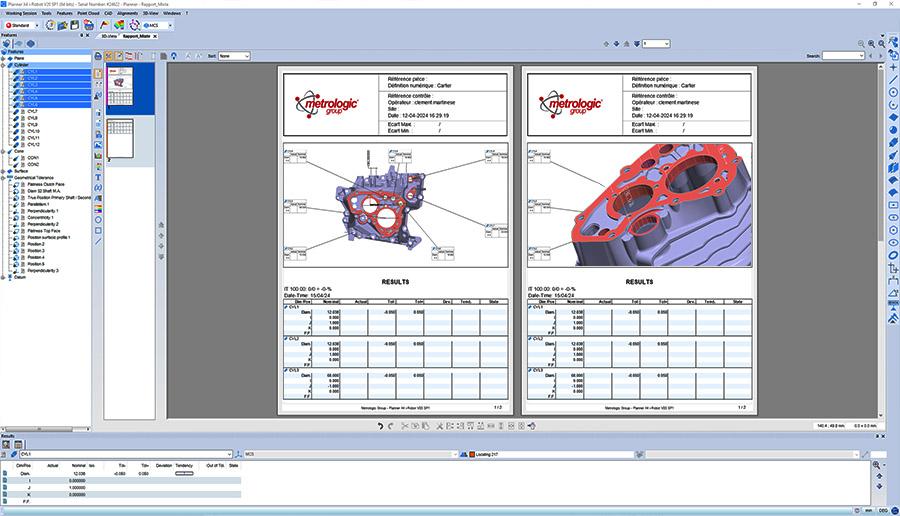
Task: Select CON1 in the features tree
Action: [33, 158]
